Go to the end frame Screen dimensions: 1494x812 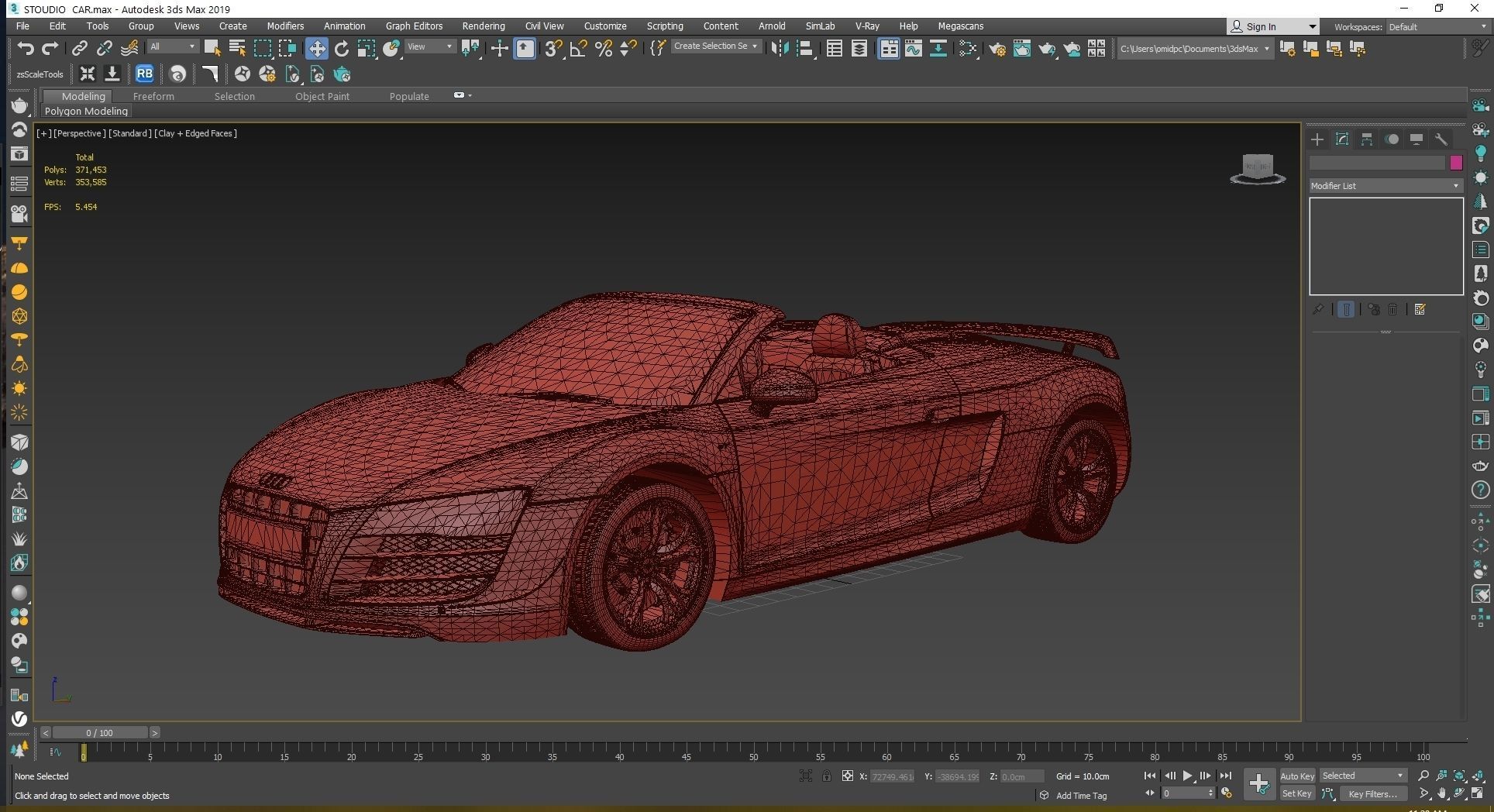click(1225, 776)
